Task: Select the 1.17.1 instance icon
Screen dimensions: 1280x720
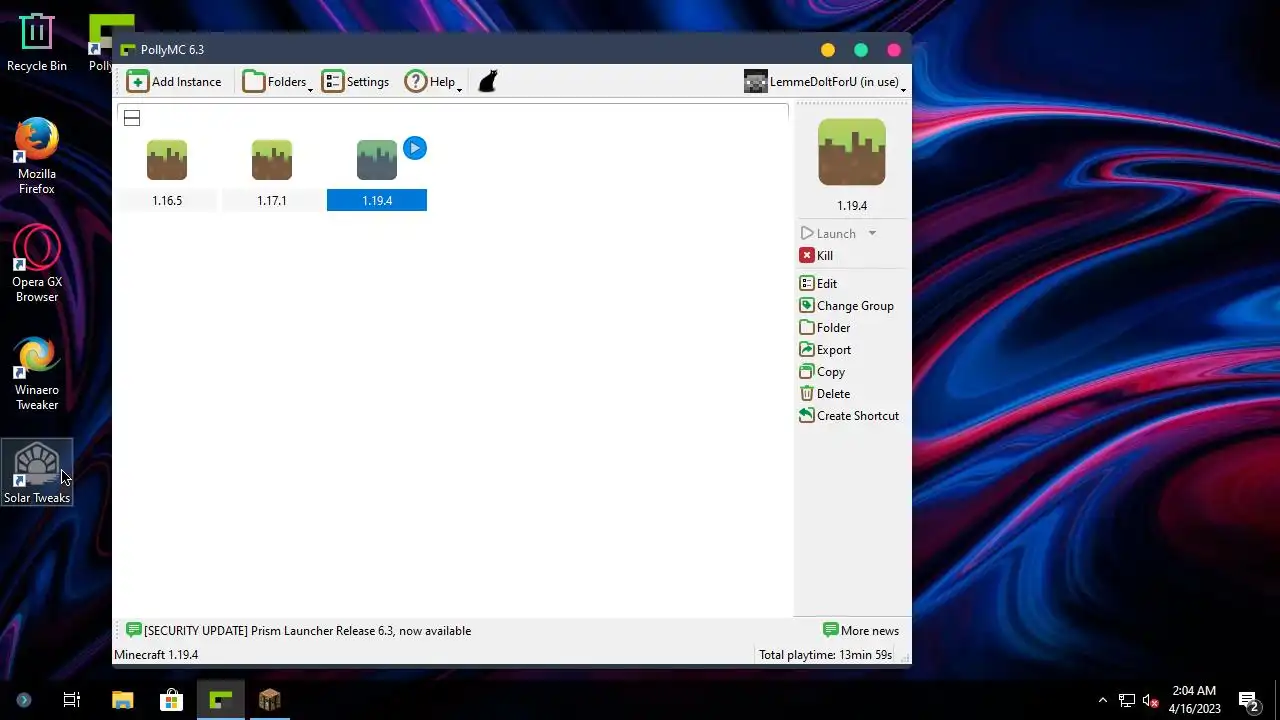Action: coord(272,160)
